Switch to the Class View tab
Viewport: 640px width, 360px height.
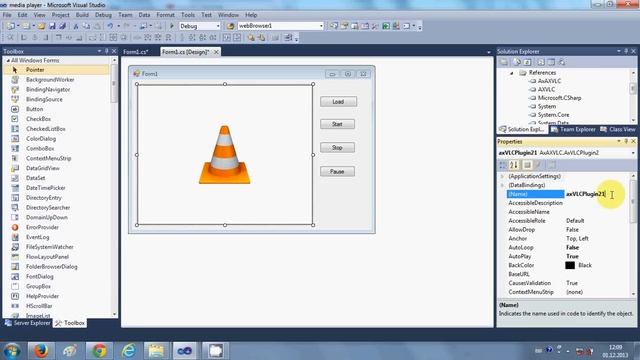click(x=618, y=129)
